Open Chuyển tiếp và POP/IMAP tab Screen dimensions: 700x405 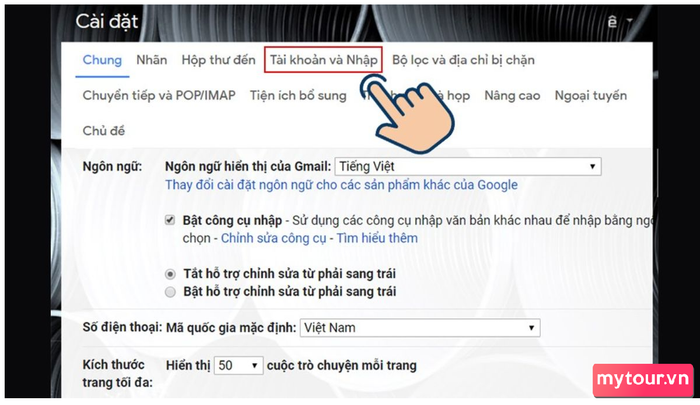(x=159, y=96)
